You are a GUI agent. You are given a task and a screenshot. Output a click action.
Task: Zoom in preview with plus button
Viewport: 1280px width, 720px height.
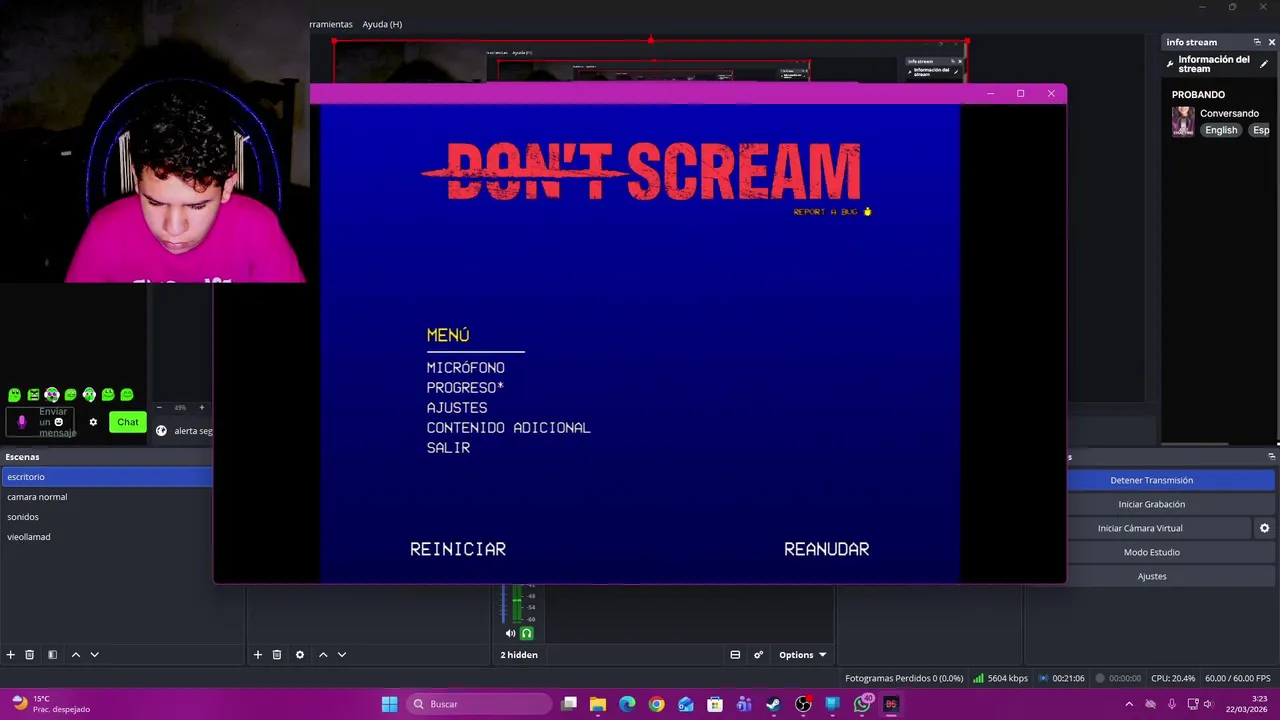pos(201,408)
